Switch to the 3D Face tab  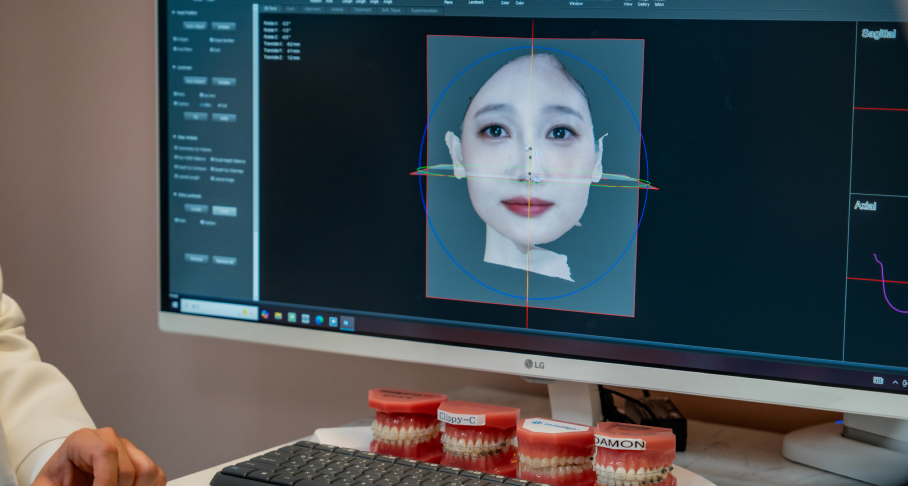point(270,8)
